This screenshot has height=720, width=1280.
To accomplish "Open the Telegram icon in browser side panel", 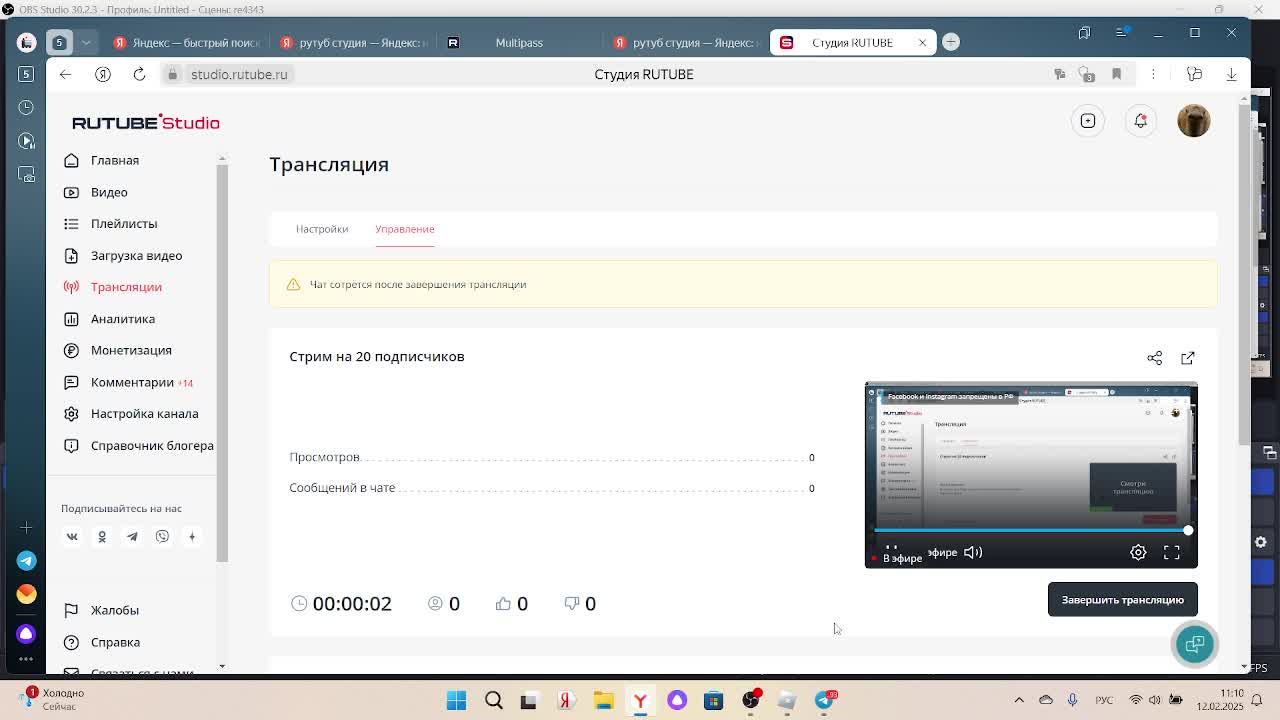I will (x=26, y=561).
